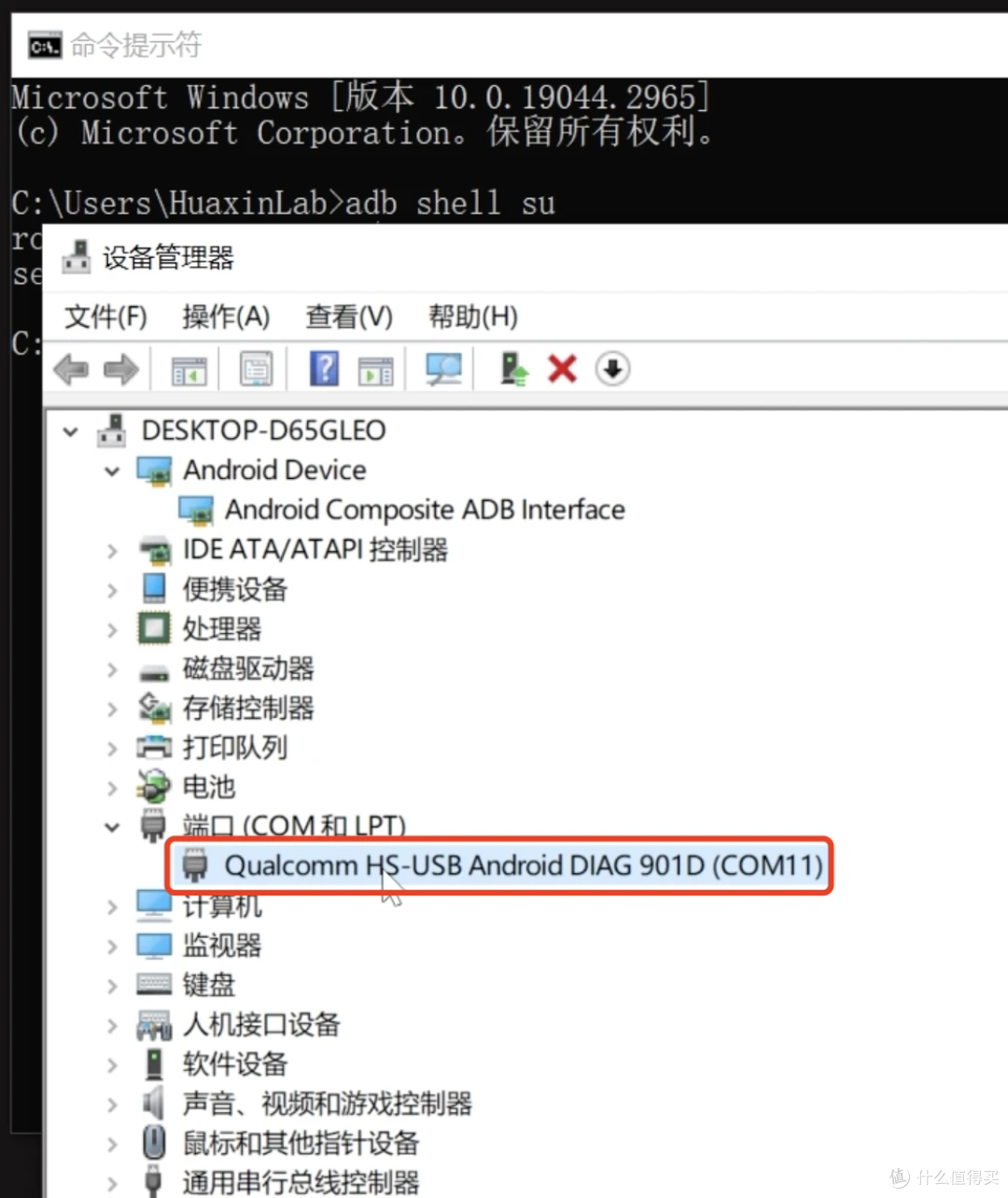Click the round down-arrow disable device icon

tap(612, 369)
